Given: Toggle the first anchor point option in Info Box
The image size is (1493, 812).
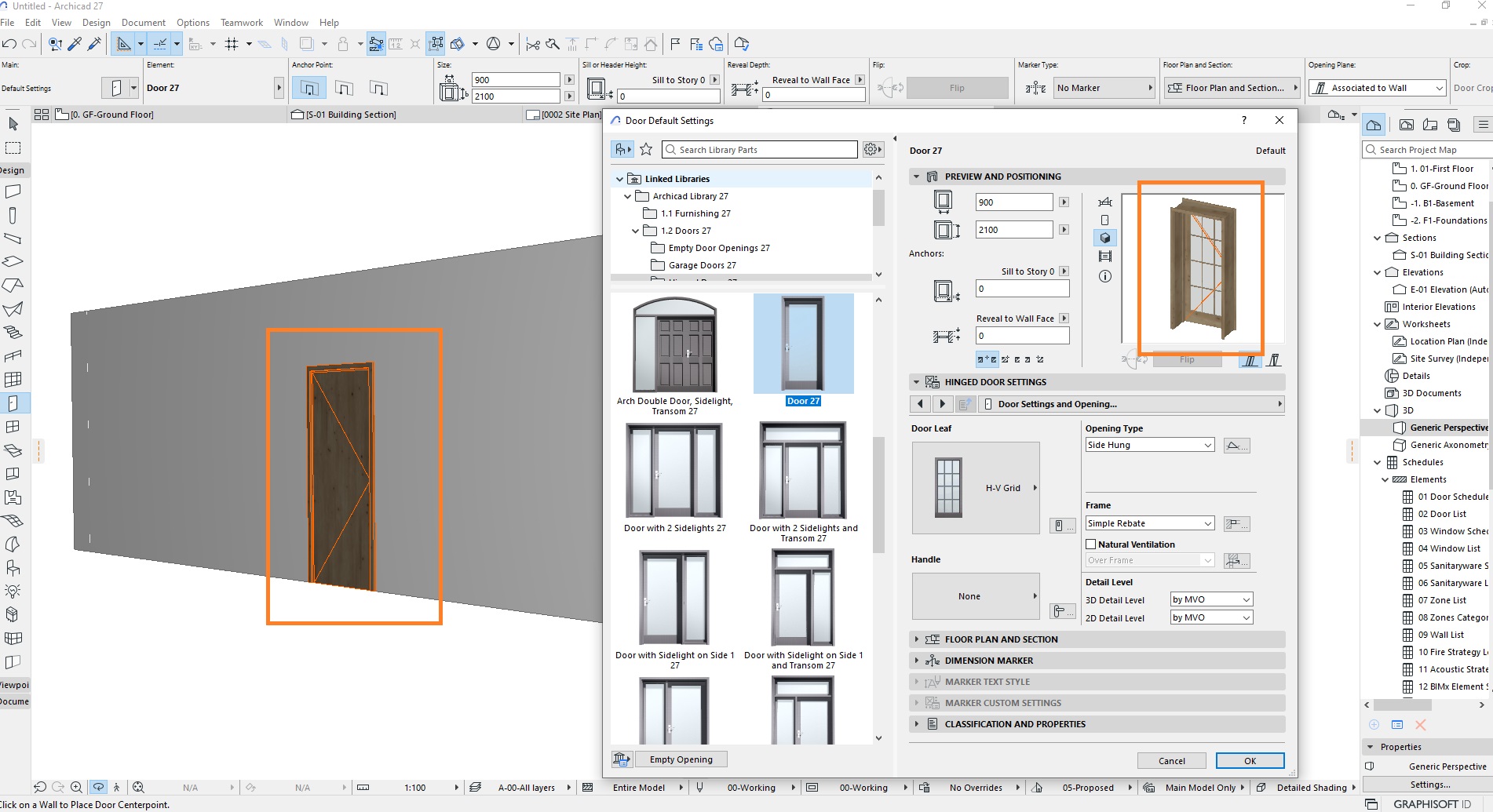Looking at the screenshot, I should point(309,88).
